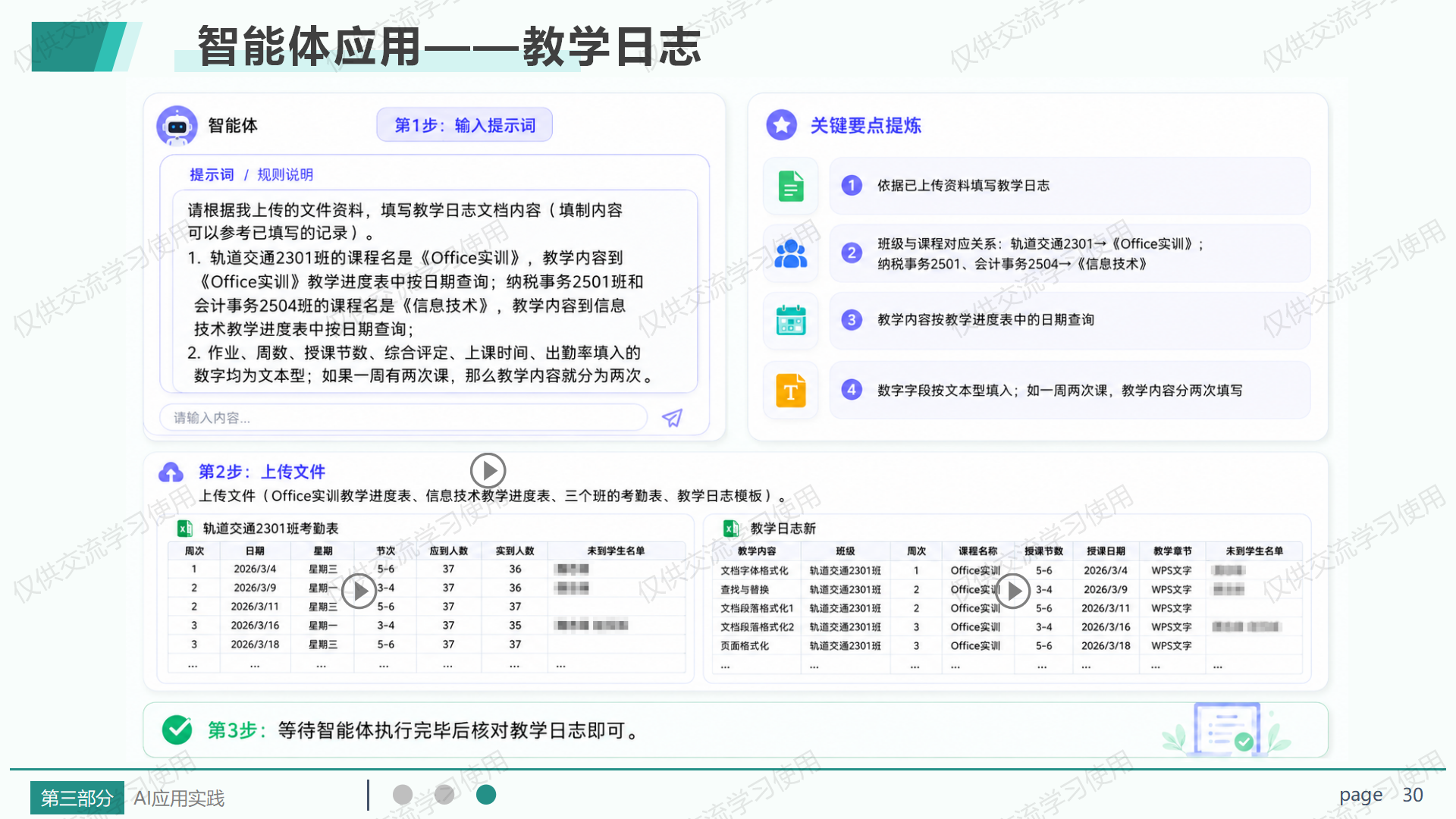The width and height of the screenshot is (1456, 819).
Task: Click the orange text T icon
Action: tap(791, 391)
